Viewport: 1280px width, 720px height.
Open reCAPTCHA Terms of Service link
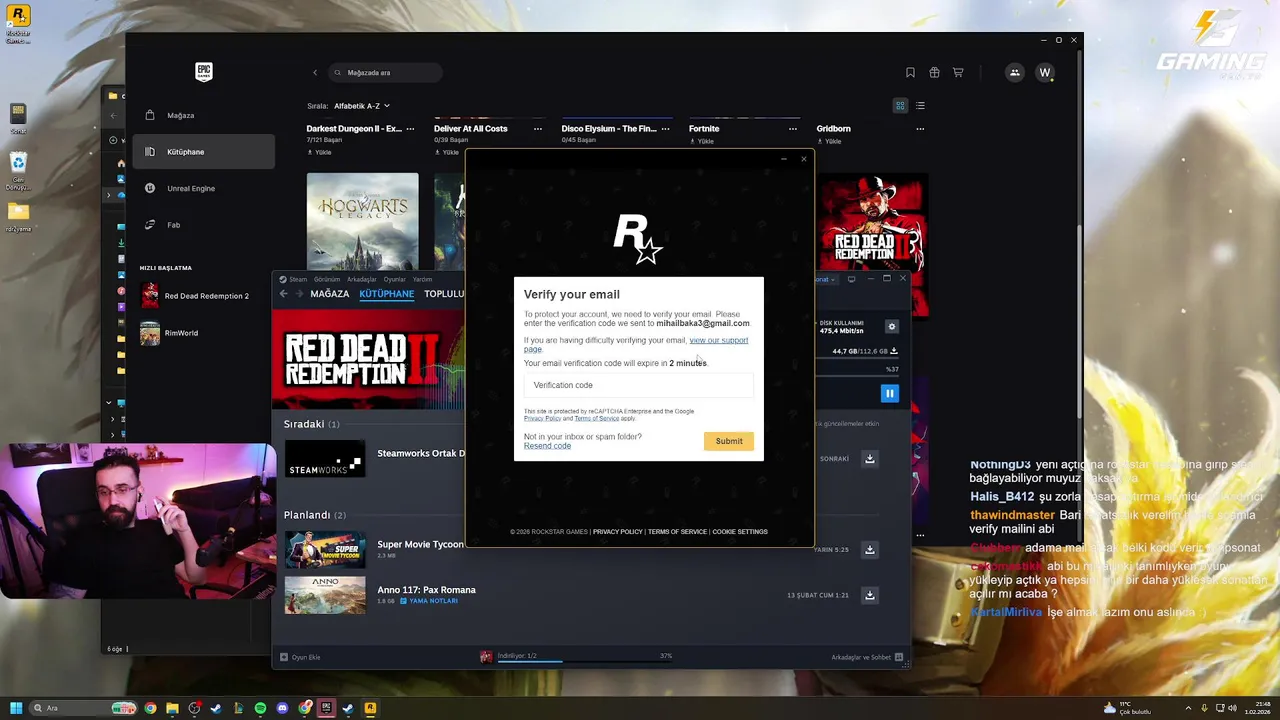tap(596, 418)
